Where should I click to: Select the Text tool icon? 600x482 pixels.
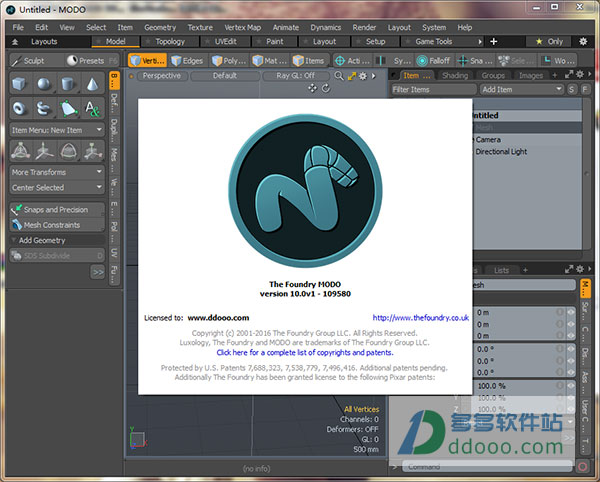click(92, 108)
